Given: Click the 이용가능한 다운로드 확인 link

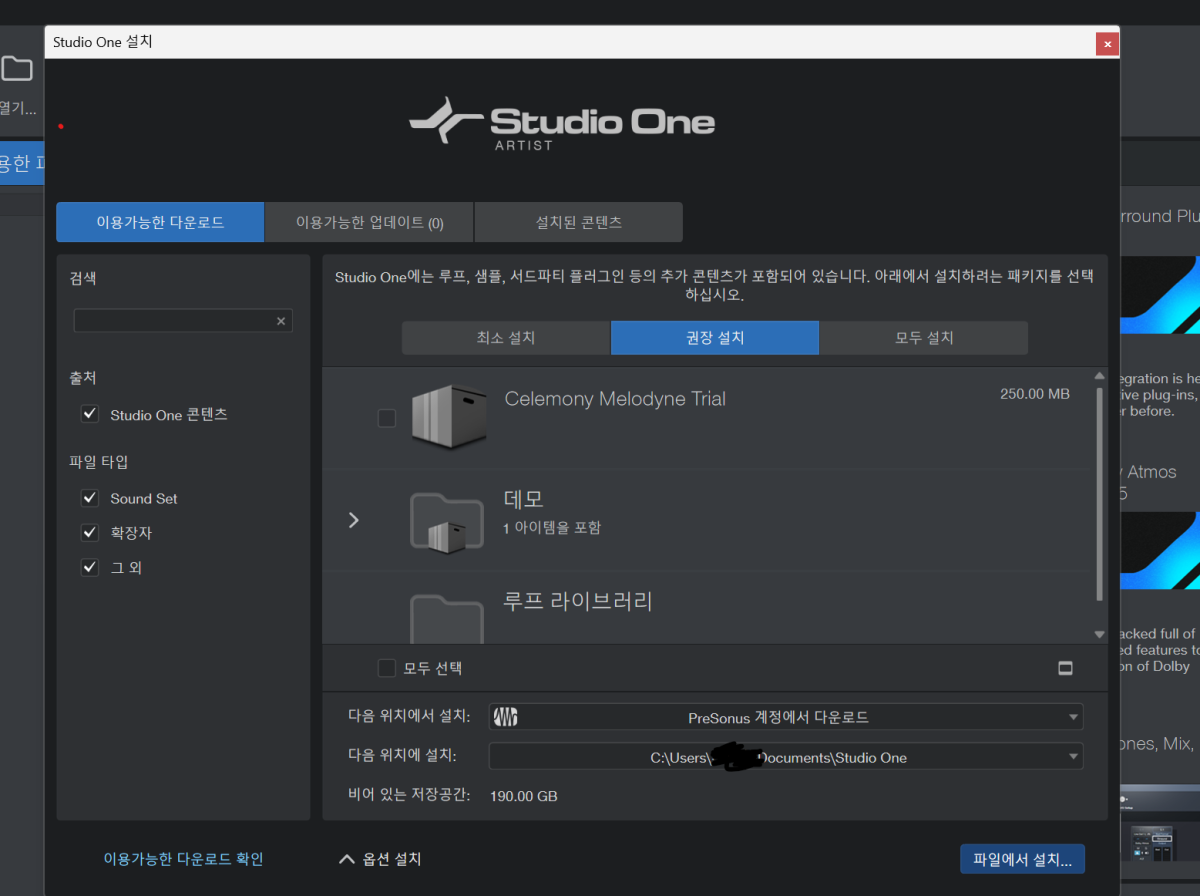Looking at the screenshot, I should 183,859.
